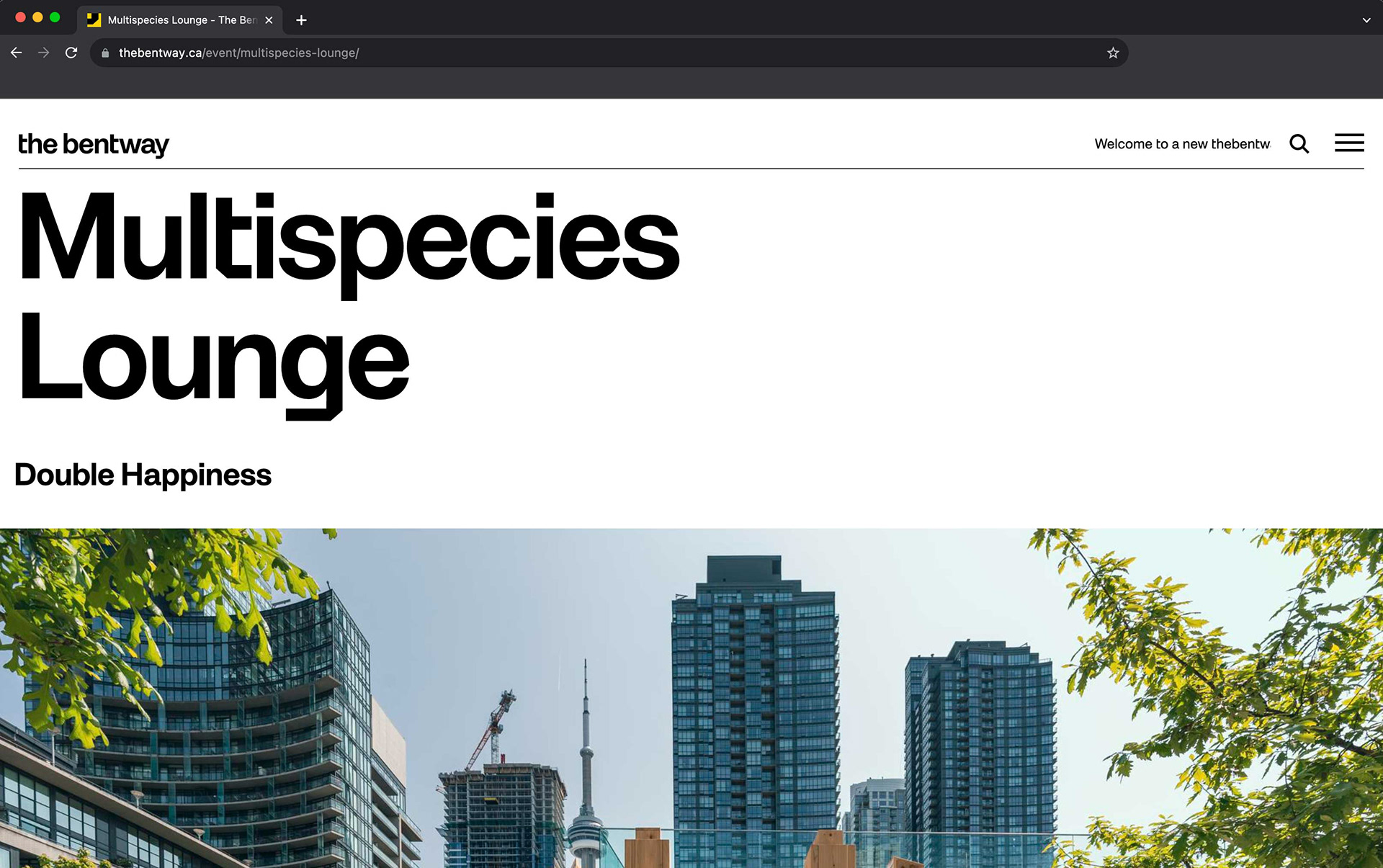This screenshot has width=1383, height=868.
Task: Close the Multispecies Lounge tab
Action: pos(269,20)
